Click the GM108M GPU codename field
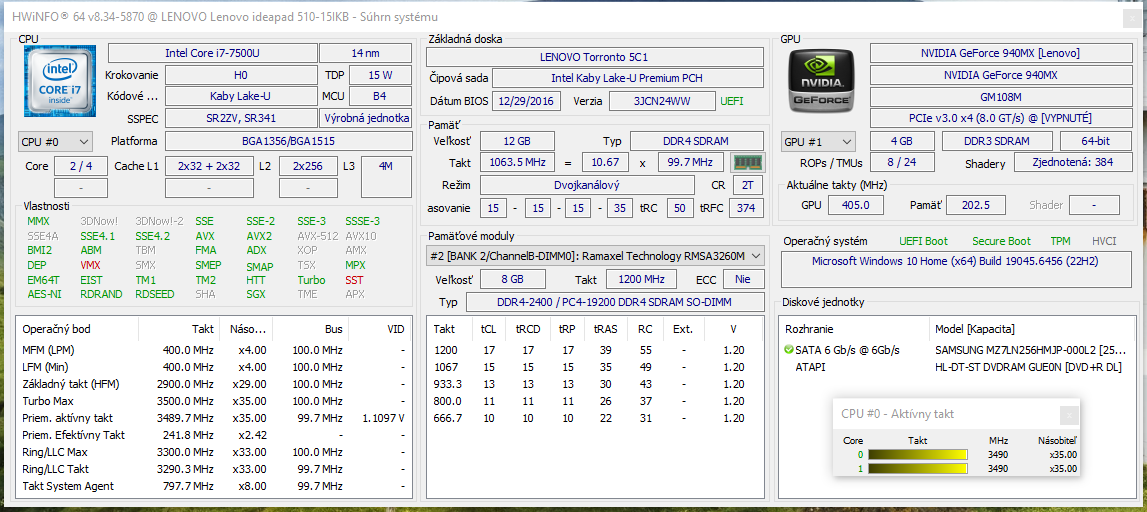 pyautogui.click(x=1000, y=97)
